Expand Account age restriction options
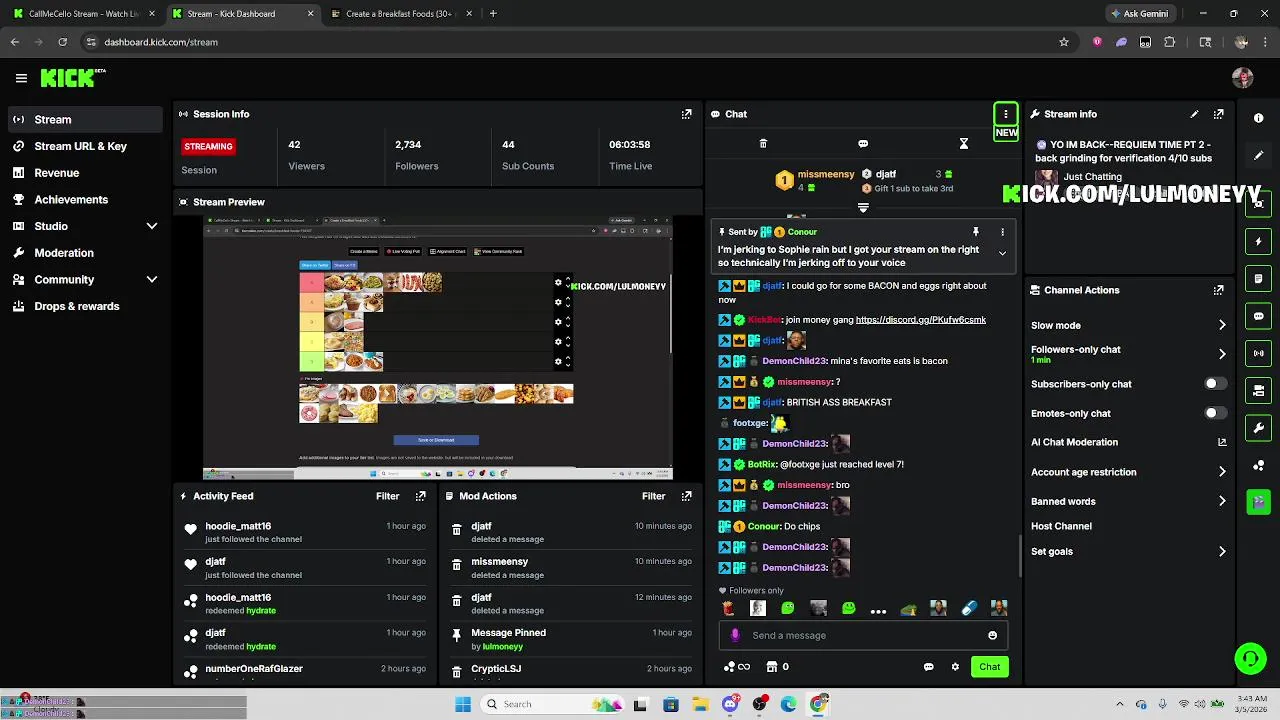 pos(1222,472)
